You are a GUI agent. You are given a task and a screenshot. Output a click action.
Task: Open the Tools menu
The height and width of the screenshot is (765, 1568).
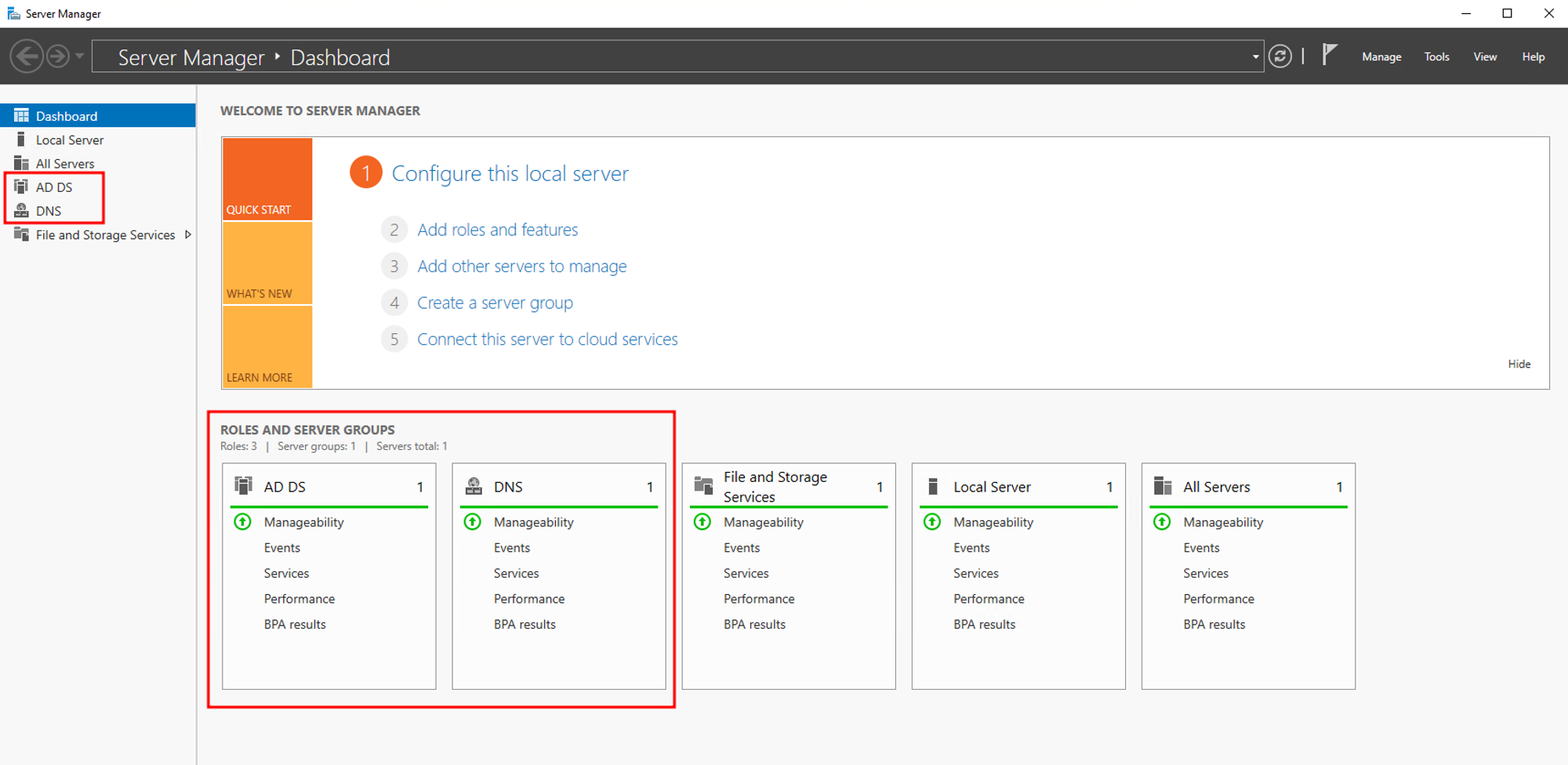pos(1436,56)
